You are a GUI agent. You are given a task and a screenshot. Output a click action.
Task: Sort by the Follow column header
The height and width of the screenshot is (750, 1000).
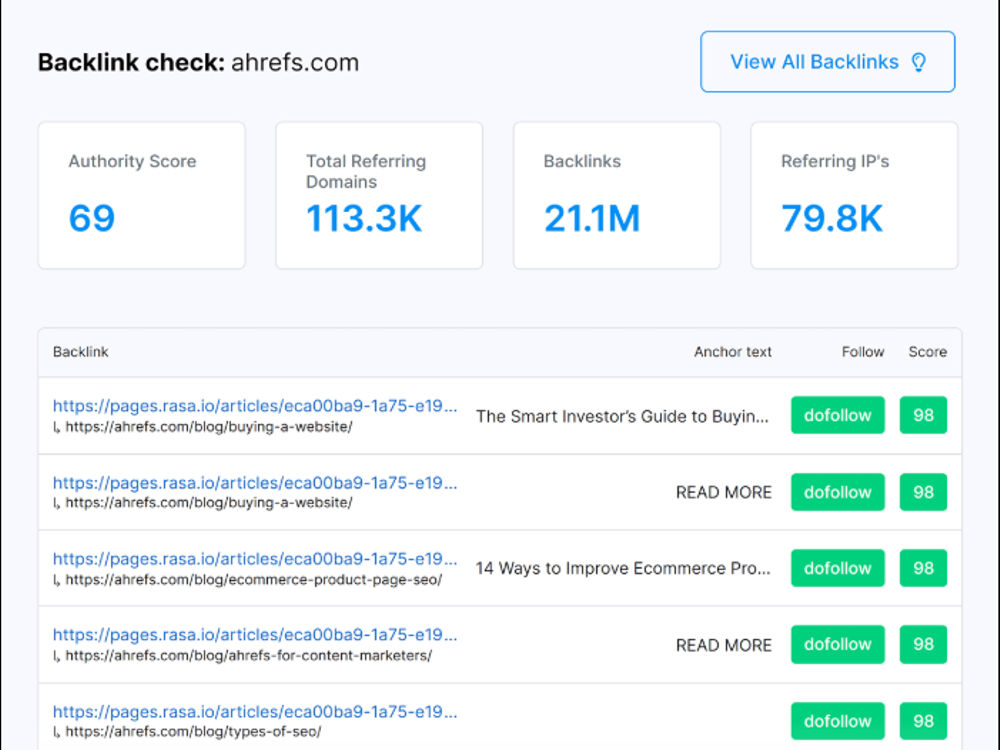click(863, 352)
